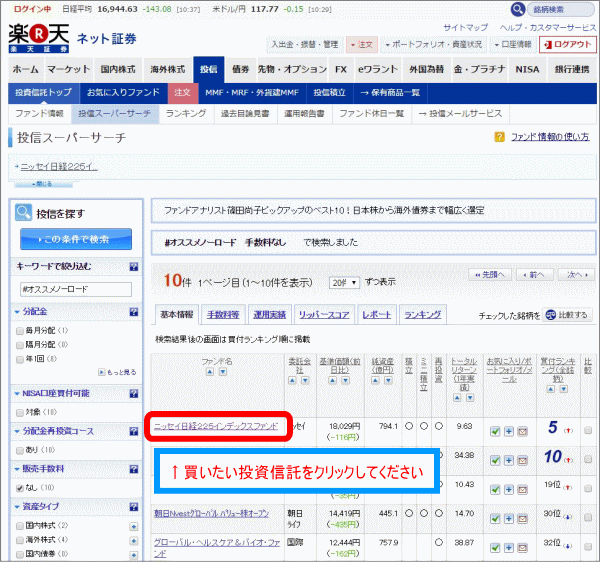Viewport: 600px width, 562px height.
Task: Click help icon beside 分配金再投資コース
Action: point(134,431)
